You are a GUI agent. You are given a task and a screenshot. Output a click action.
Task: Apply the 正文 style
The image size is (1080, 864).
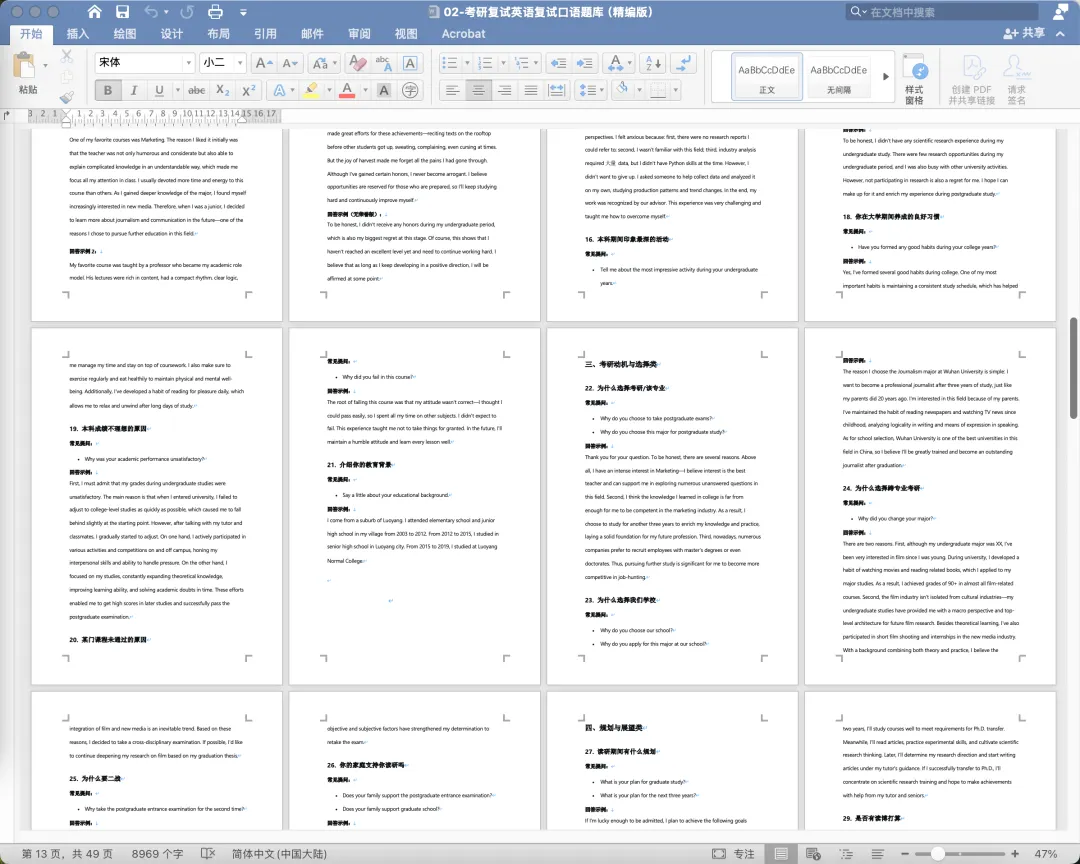767,77
